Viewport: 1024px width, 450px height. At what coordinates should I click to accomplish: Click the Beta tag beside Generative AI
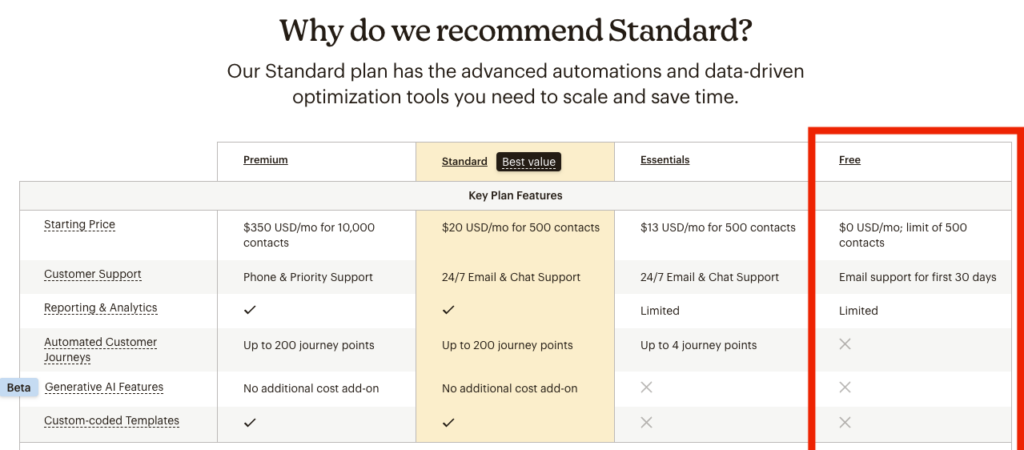point(19,387)
